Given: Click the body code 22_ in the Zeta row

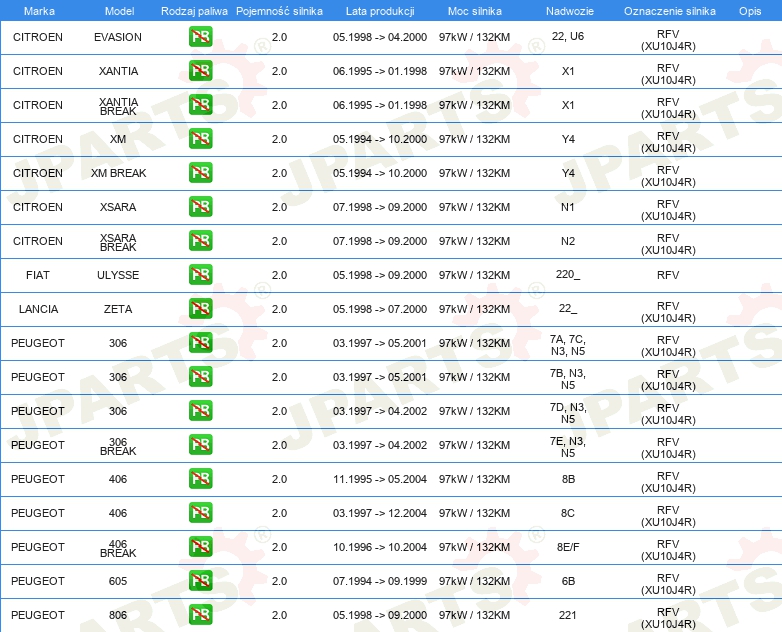Looking at the screenshot, I should [568, 308].
